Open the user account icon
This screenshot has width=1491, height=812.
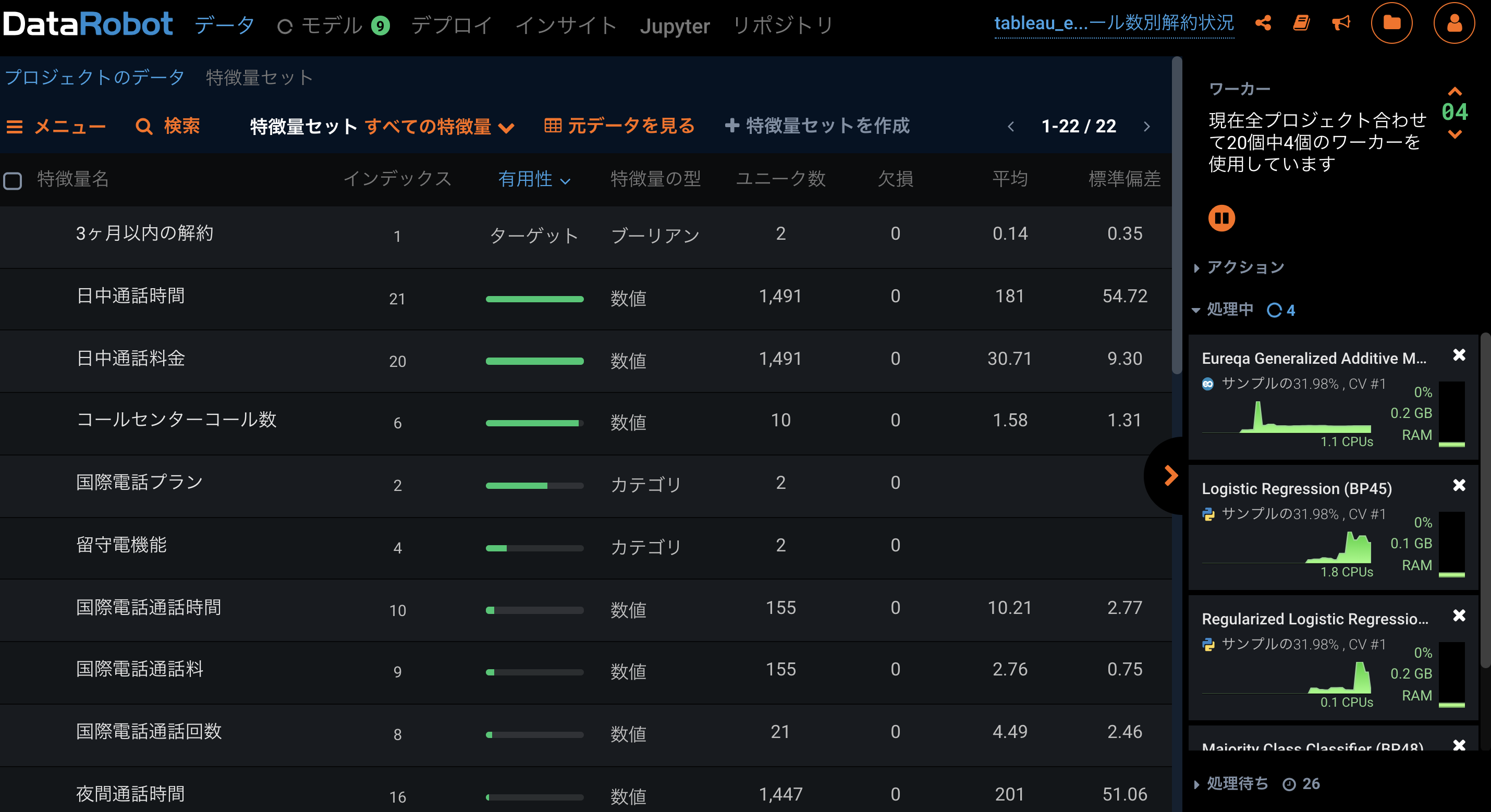click(x=1454, y=23)
